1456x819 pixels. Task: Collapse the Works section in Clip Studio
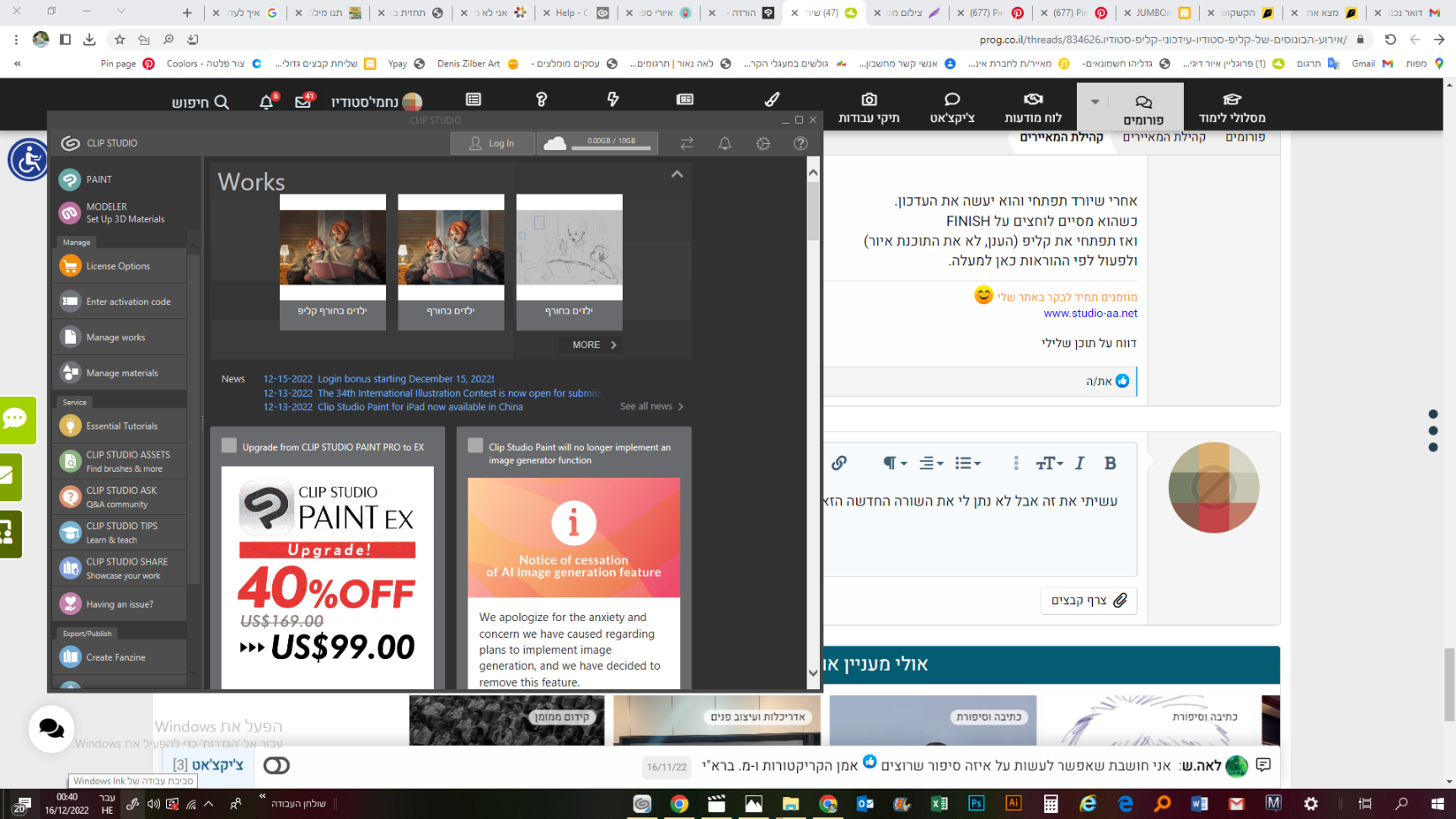click(x=677, y=174)
